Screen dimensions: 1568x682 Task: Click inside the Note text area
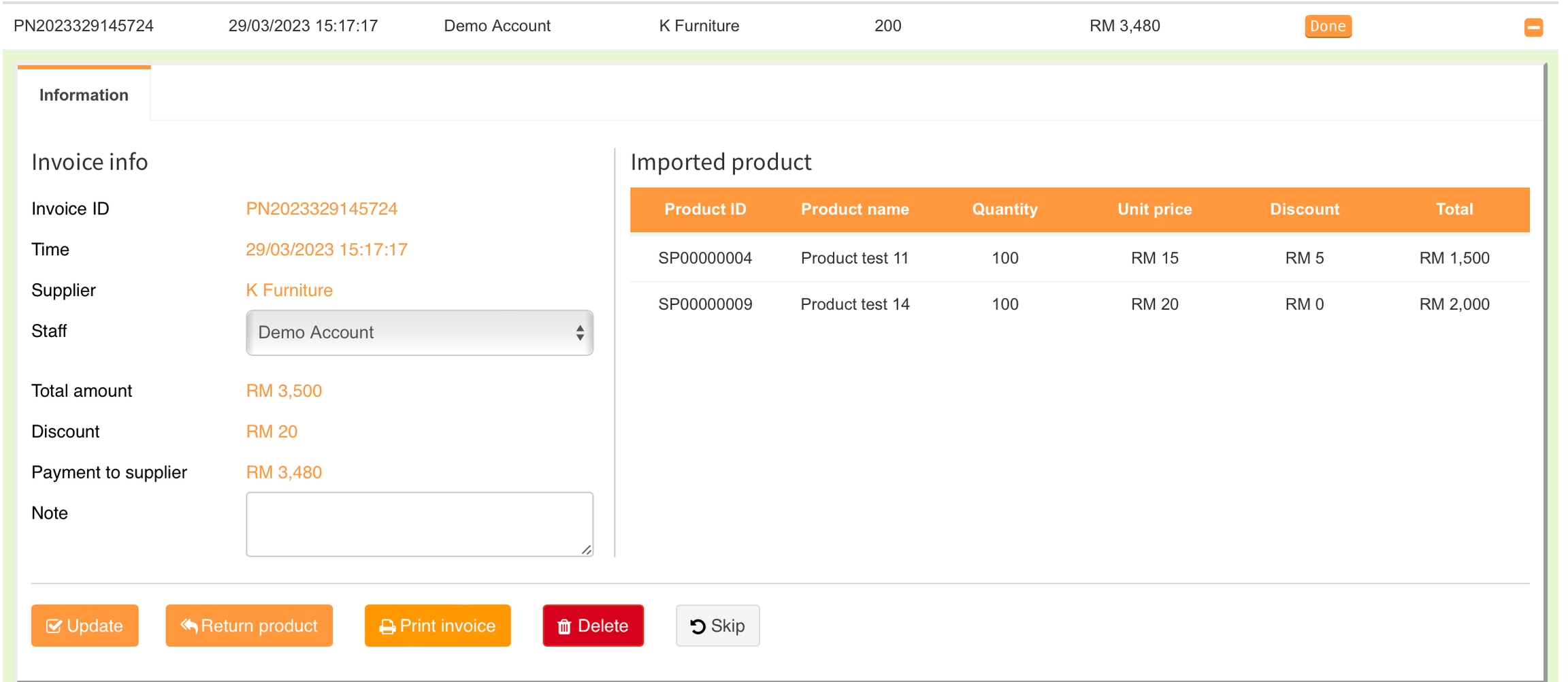click(419, 524)
